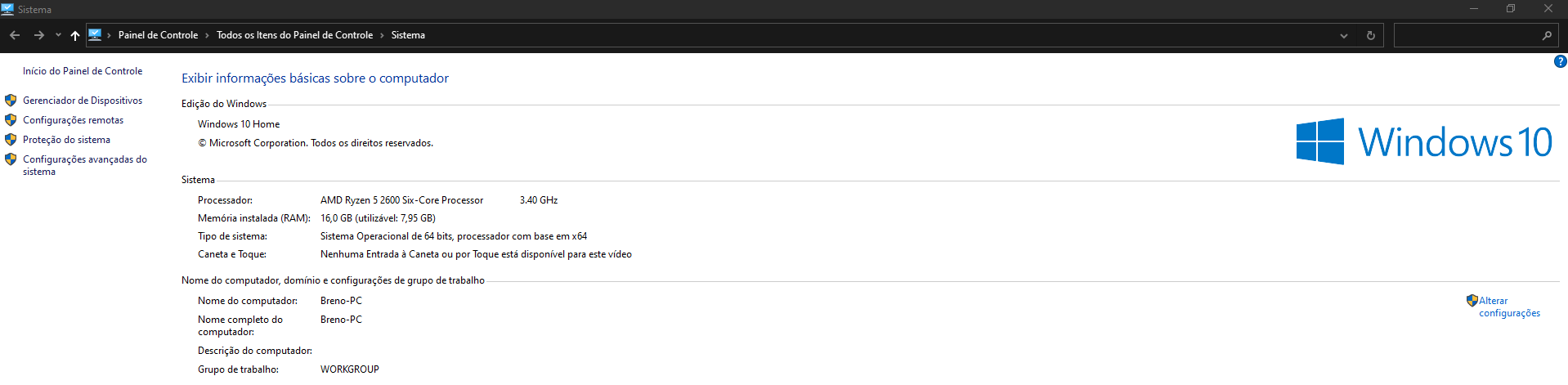Screen dimensions: 1568x385
Task: Expand chevron after Painel de Controle breadcrumb
Action: pyautogui.click(x=207, y=35)
